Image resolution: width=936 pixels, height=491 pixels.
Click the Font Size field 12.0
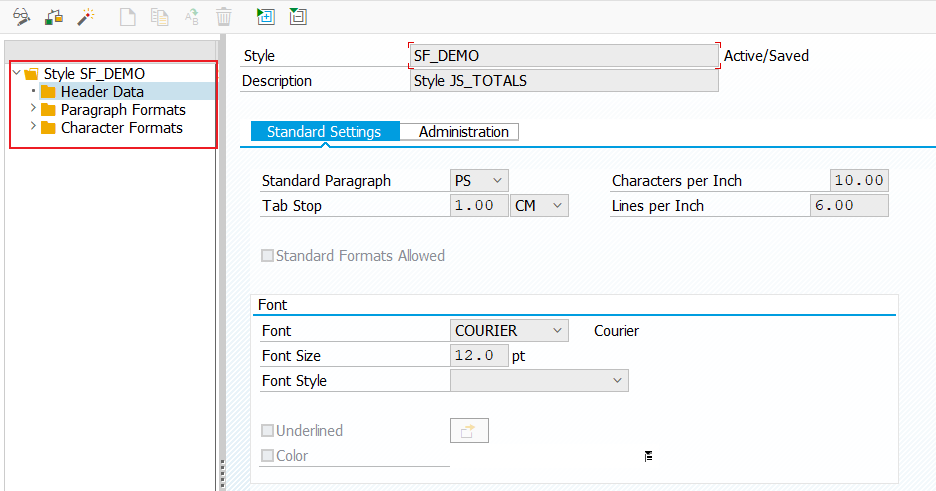tap(479, 356)
